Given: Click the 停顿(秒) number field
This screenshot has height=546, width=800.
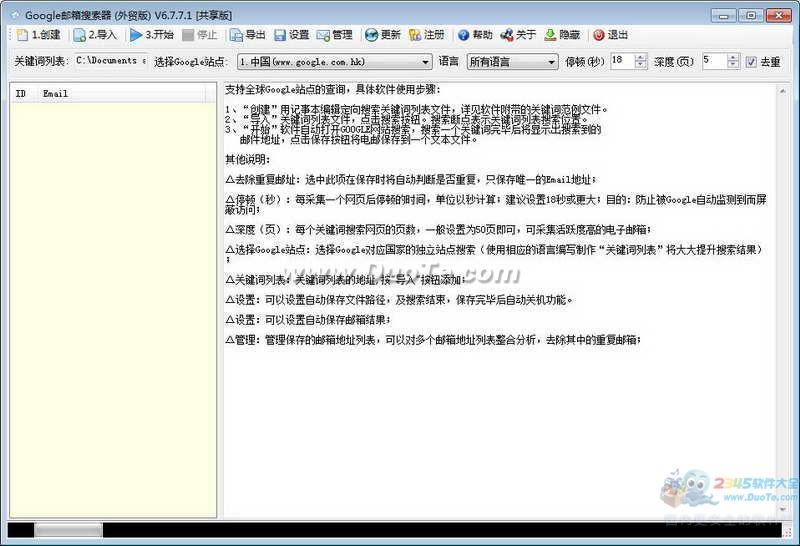Looking at the screenshot, I should click(x=622, y=62).
